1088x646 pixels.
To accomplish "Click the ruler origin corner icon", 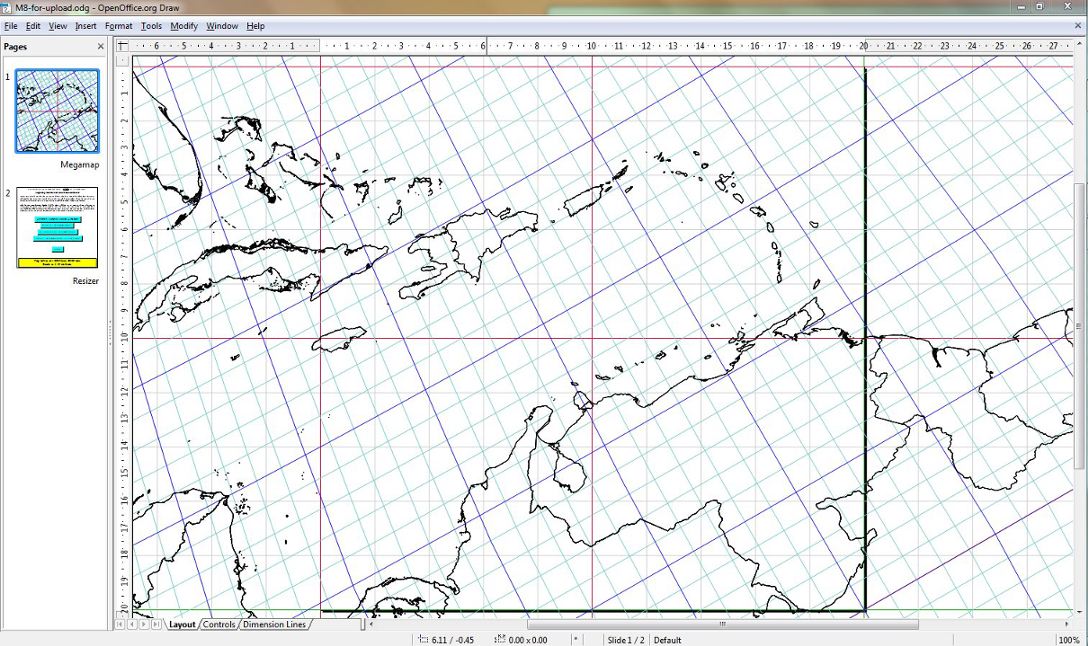I will pyautogui.click(x=123, y=46).
